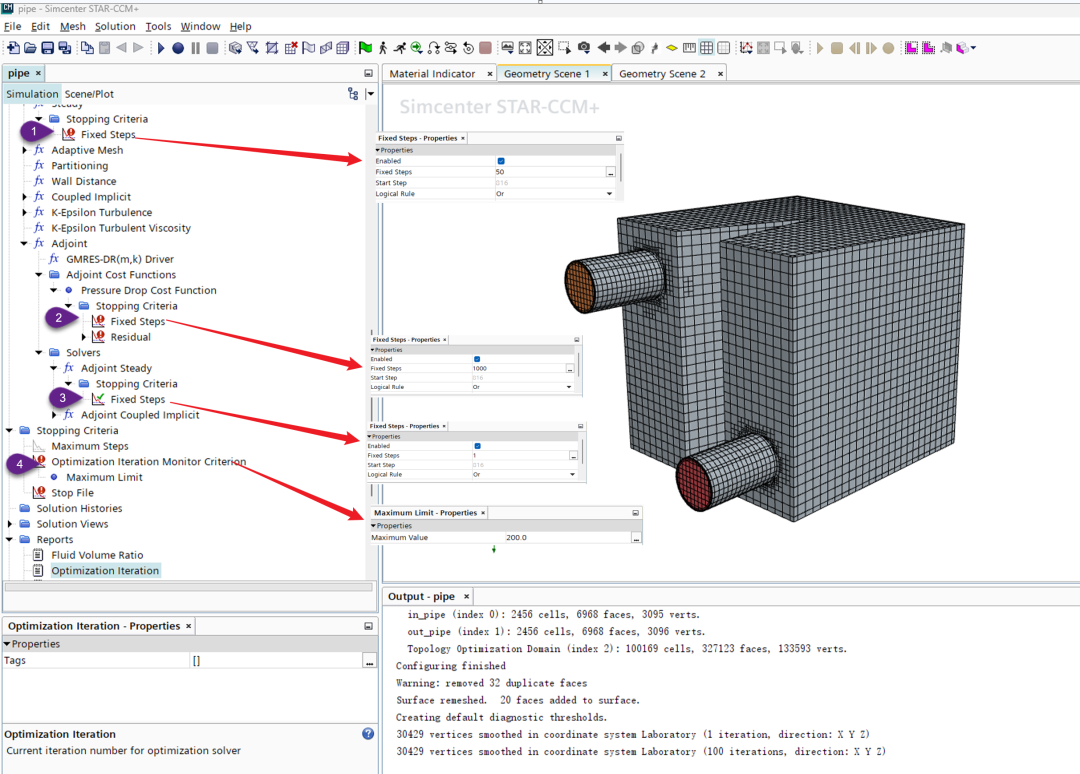Click the Maximum Value field showing 200.0
Image resolution: width=1080 pixels, height=774 pixels.
point(568,538)
